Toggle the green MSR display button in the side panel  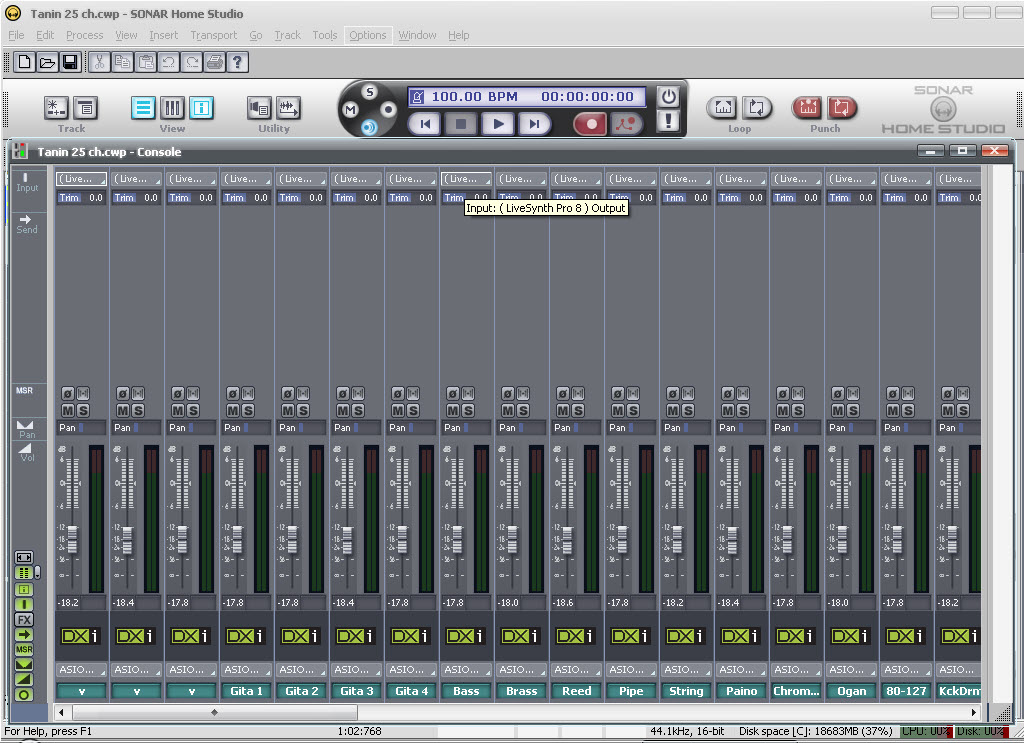click(x=24, y=650)
